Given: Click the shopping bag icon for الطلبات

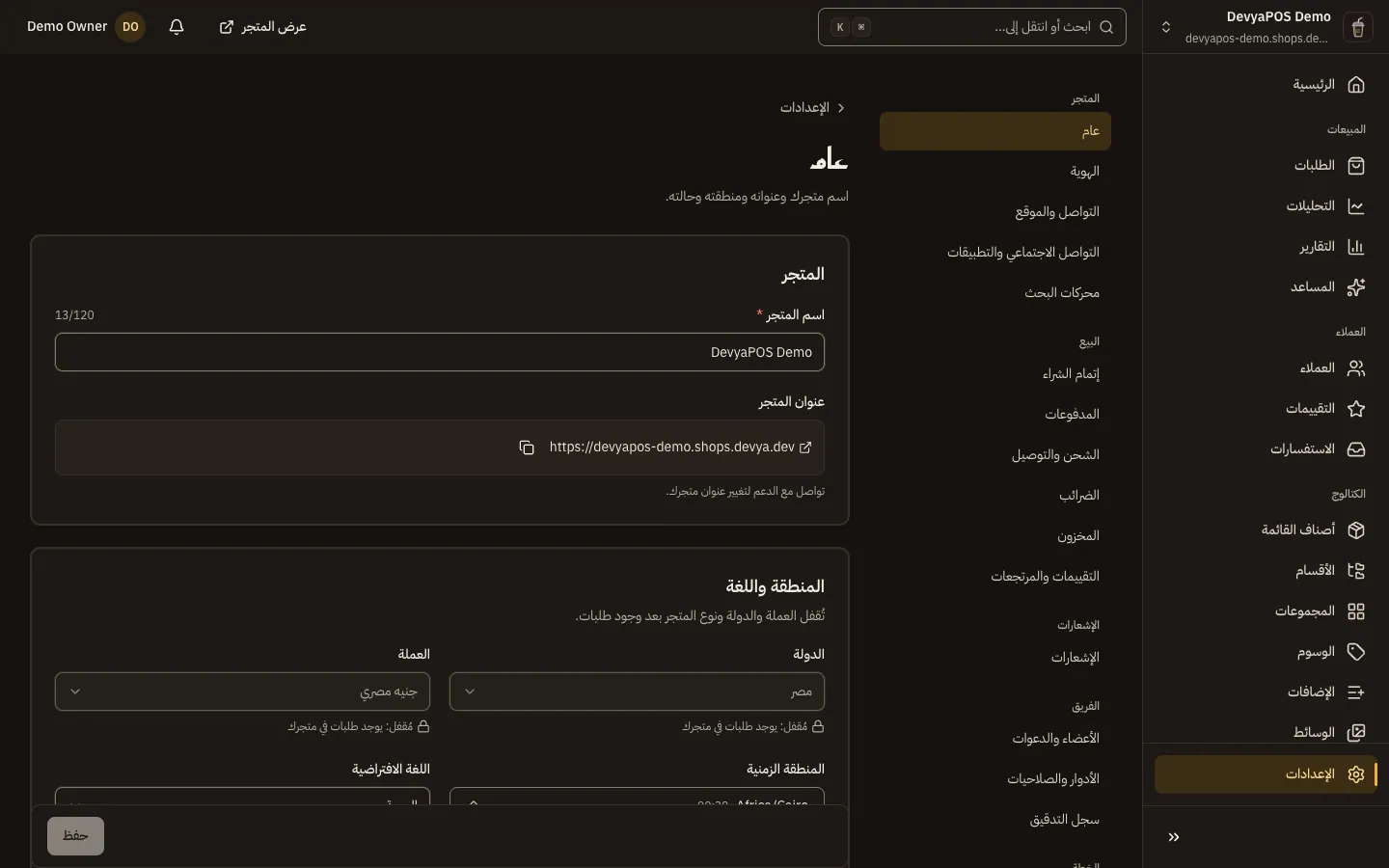Looking at the screenshot, I should tap(1356, 166).
